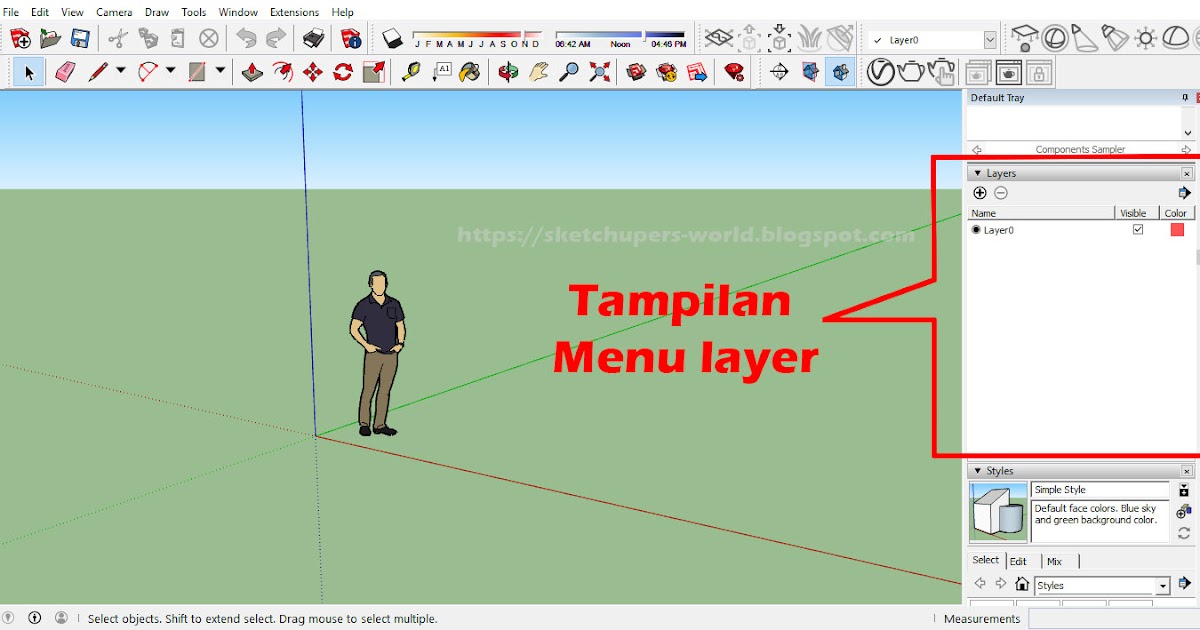Select the Move tool

click(x=313, y=72)
